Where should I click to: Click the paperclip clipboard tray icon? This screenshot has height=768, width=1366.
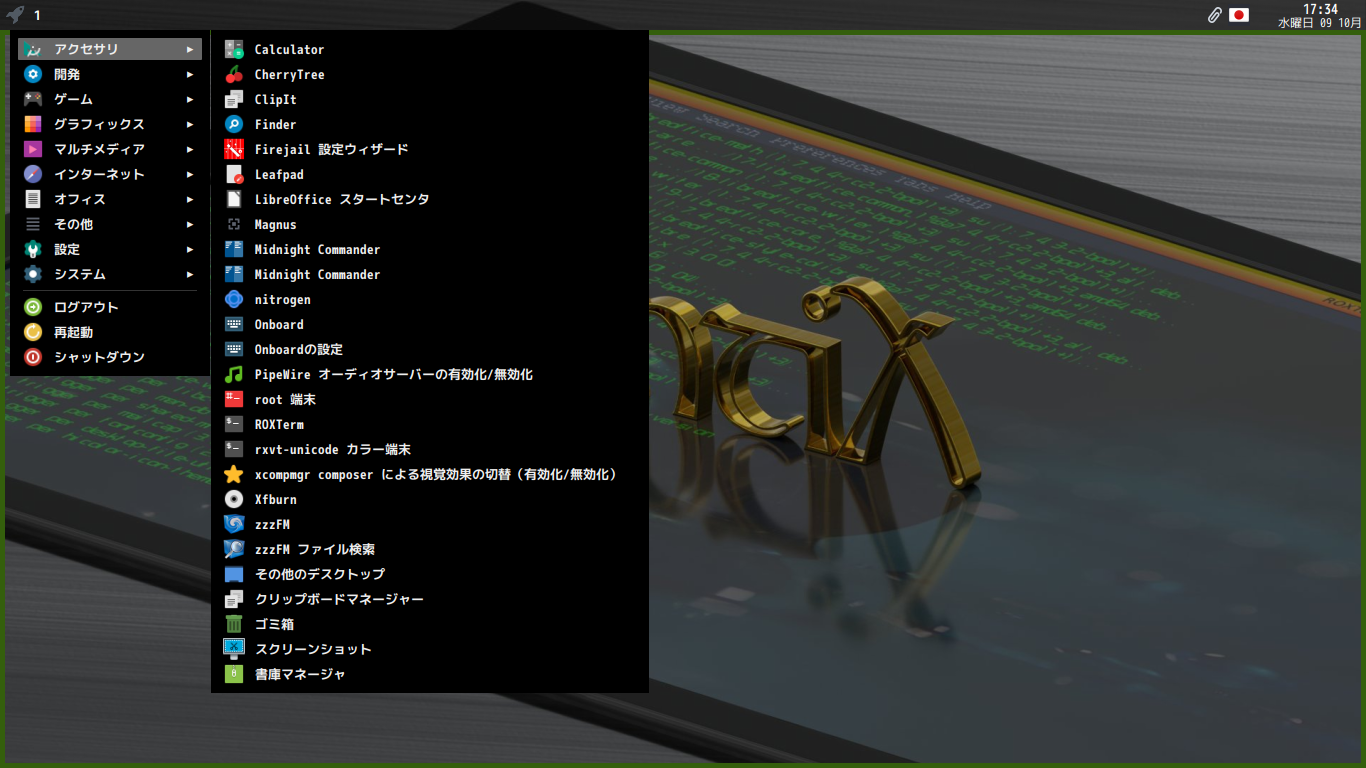1215,15
